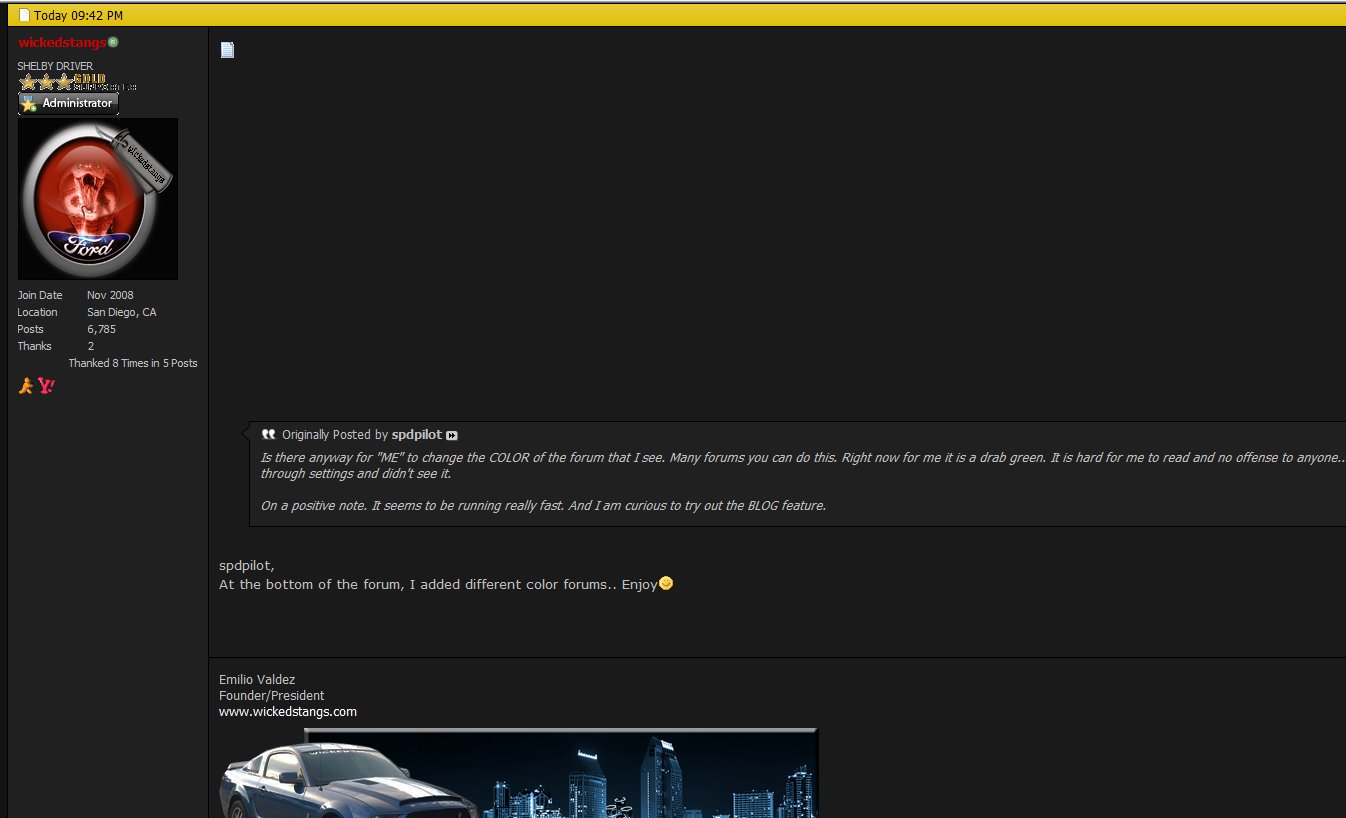Open the wickedstangs username profile link
1346x818 pixels.
click(x=62, y=43)
